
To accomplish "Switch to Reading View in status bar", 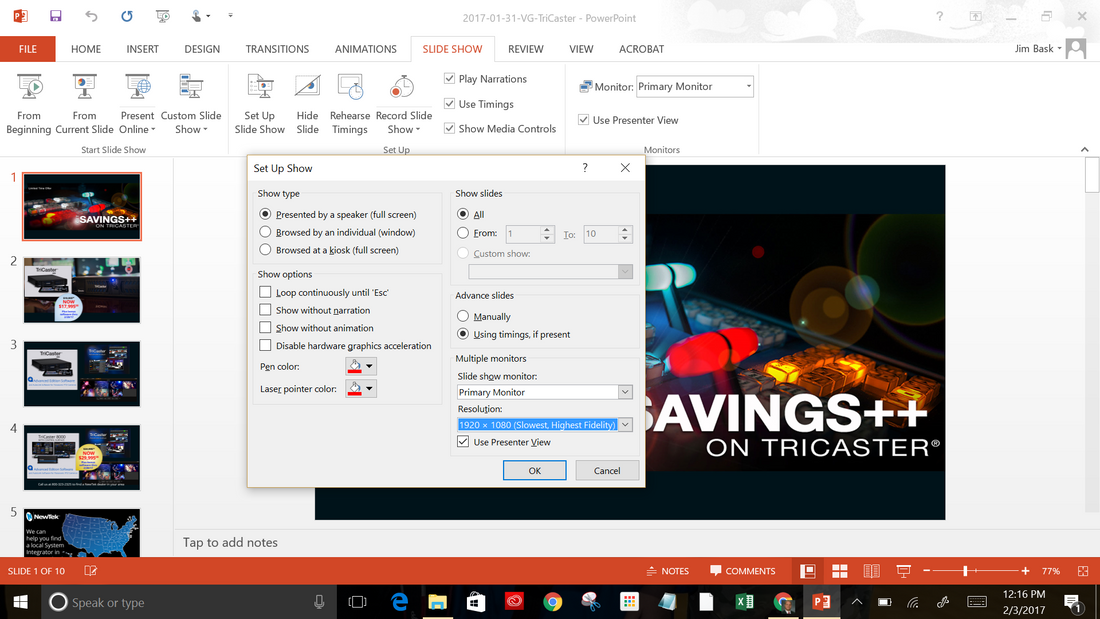I will pyautogui.click(x=871, y=570).
